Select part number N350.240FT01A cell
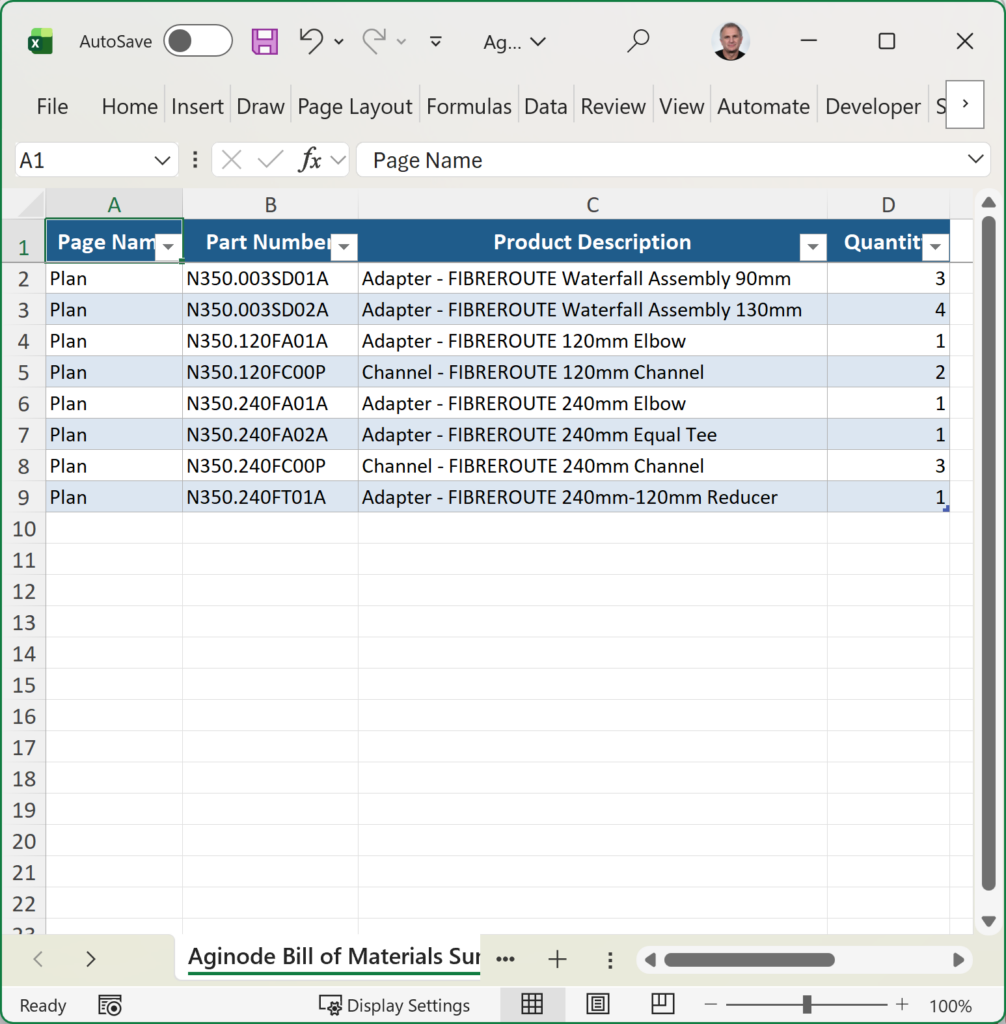This screenshot has width=1006, height=1024. click(270, 498)
